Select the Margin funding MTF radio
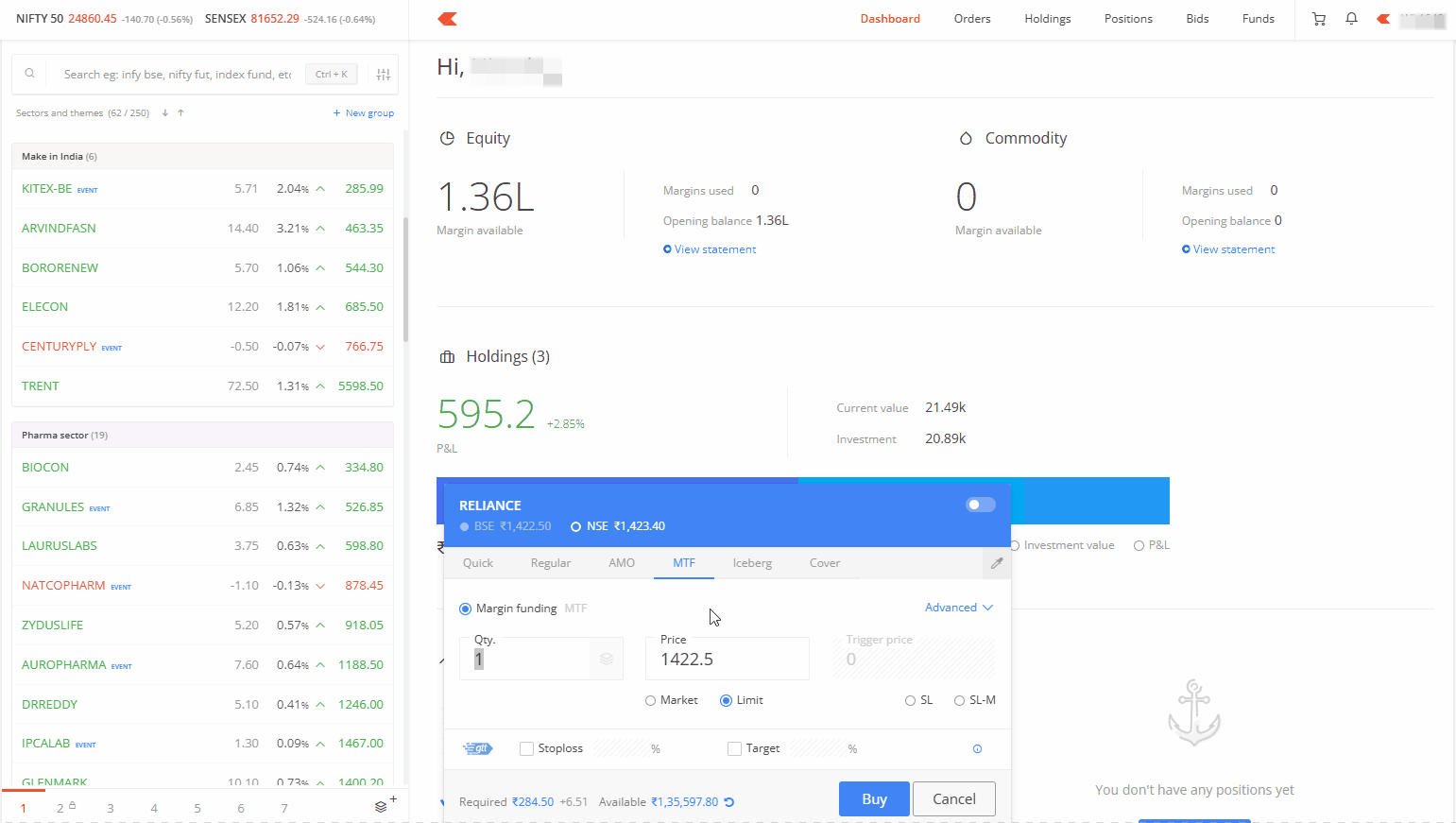This screenshot has height=823, width=1456. tap(465, 609)
